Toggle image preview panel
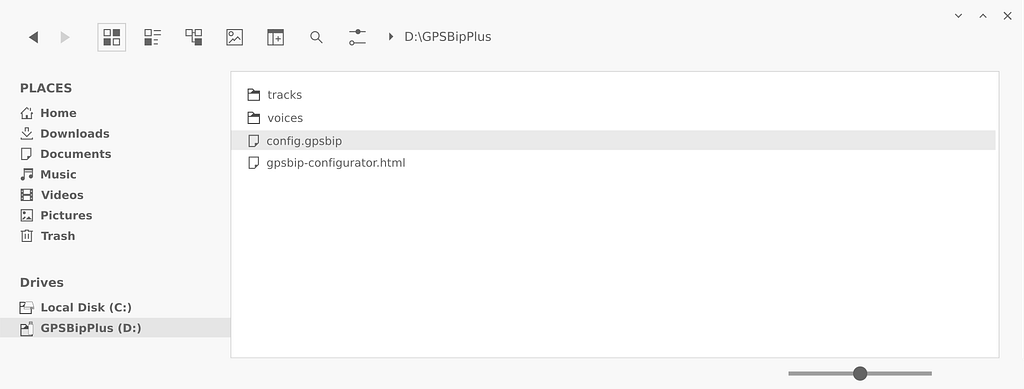Viewport: 1024px width, 389px height. [x=234, y=37]
